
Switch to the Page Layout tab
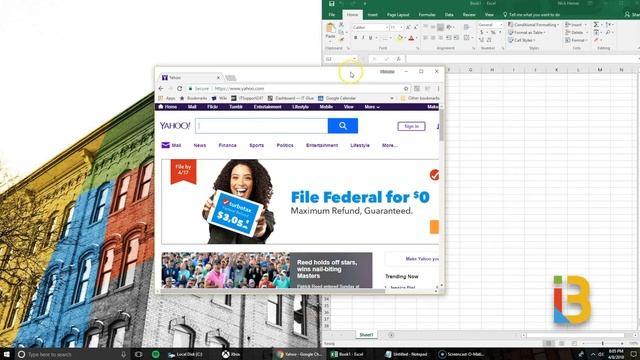click(x=398, y=15)
